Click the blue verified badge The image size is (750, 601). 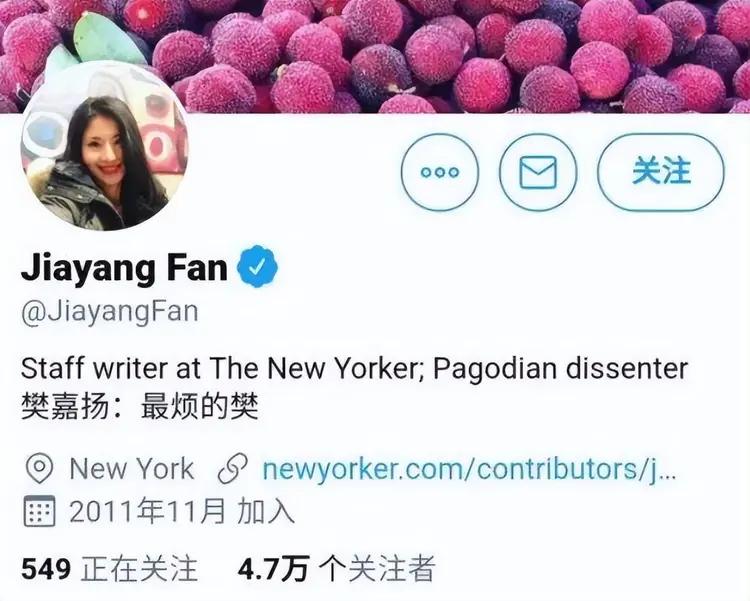tap(258, 267)
